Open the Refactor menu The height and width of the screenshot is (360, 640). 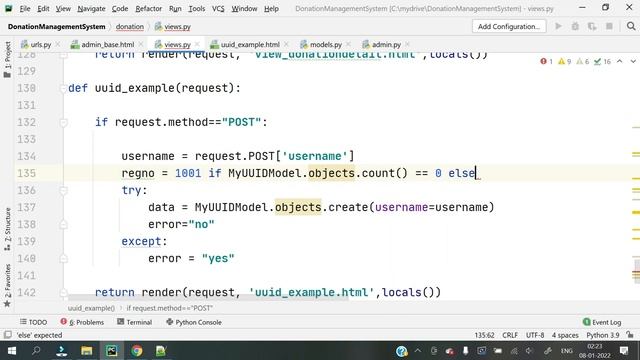[148, 9]
